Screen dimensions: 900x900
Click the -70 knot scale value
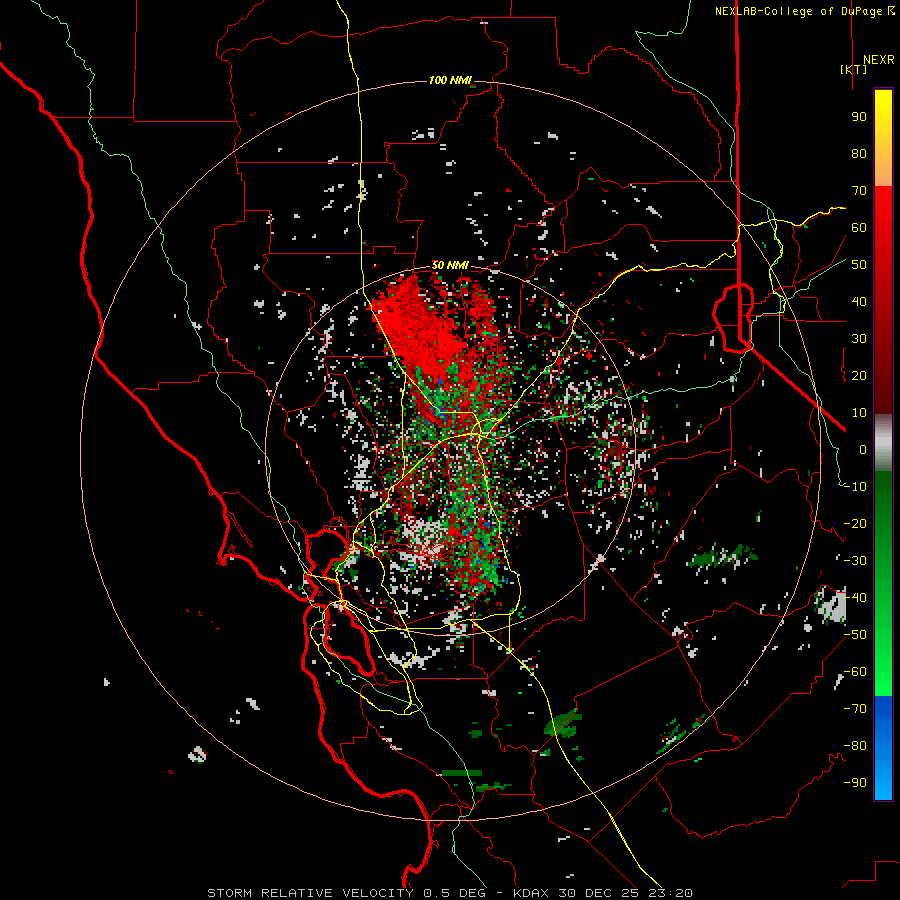point(855,709)
